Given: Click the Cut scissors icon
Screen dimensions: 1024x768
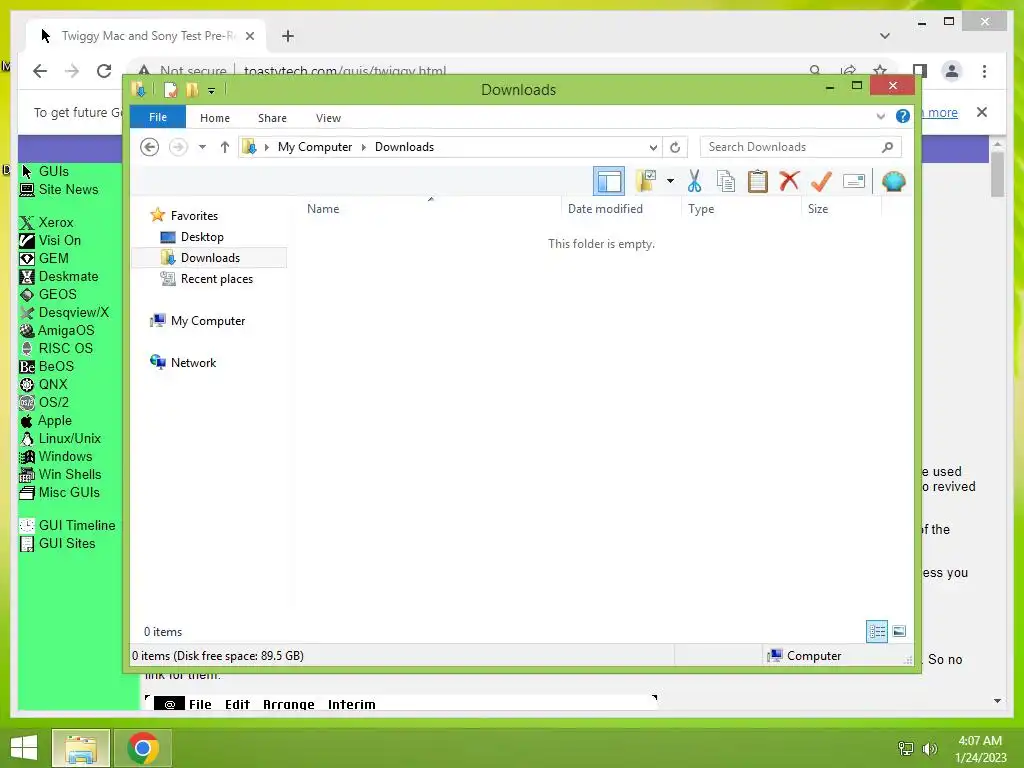Looking at the screenshot, I should pyautogui.click(x=694, y=181).
